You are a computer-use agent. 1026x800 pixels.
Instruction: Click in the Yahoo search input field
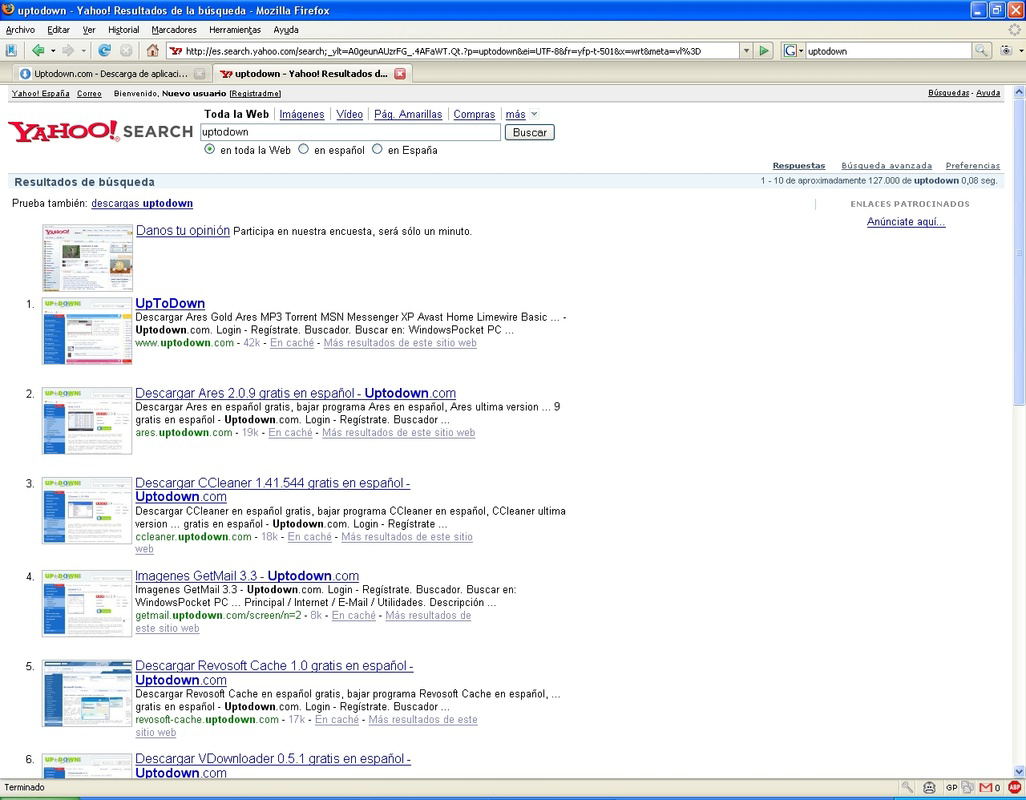pyautogui.click(x=350, y=132)
